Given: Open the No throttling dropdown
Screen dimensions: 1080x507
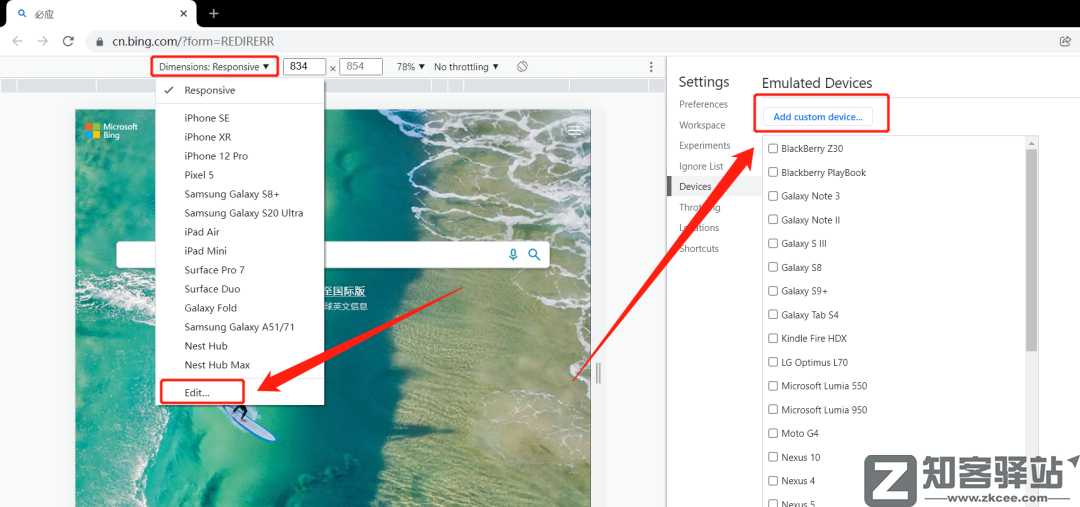Looking at the screenshot, I should click(x=466, y=67).
